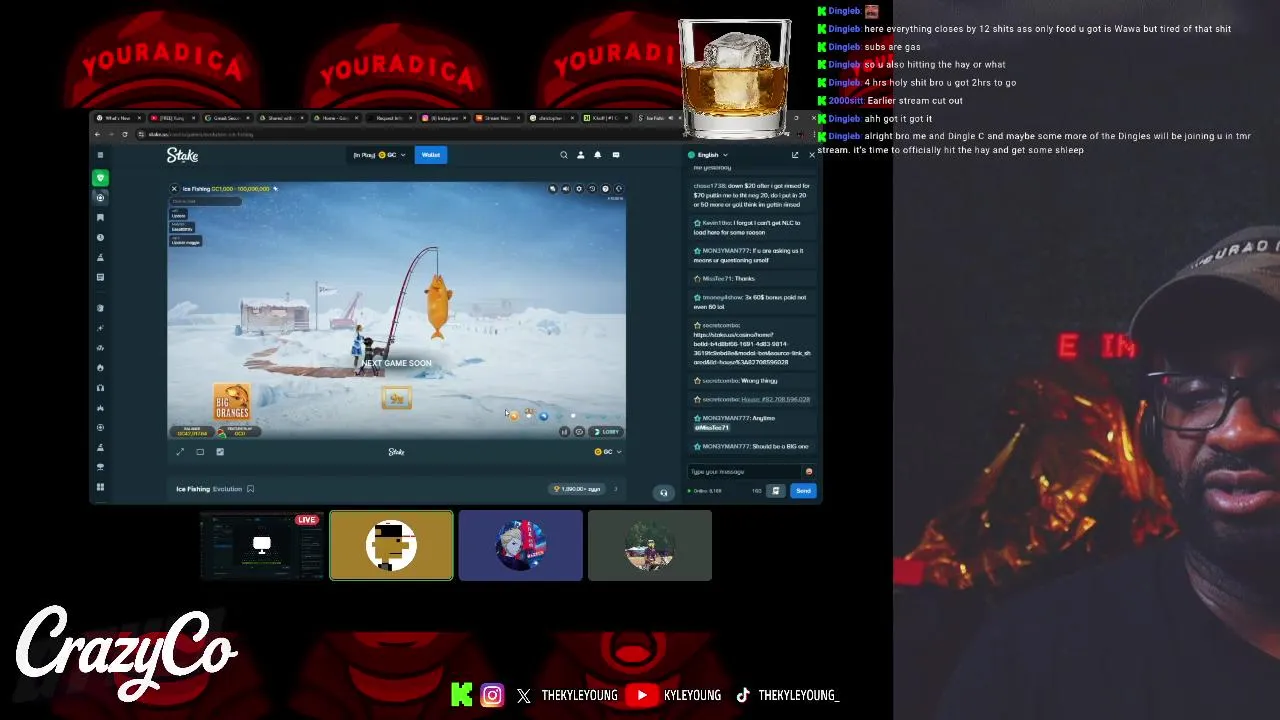
Task: Click Send in the chat
Action: 803,491
